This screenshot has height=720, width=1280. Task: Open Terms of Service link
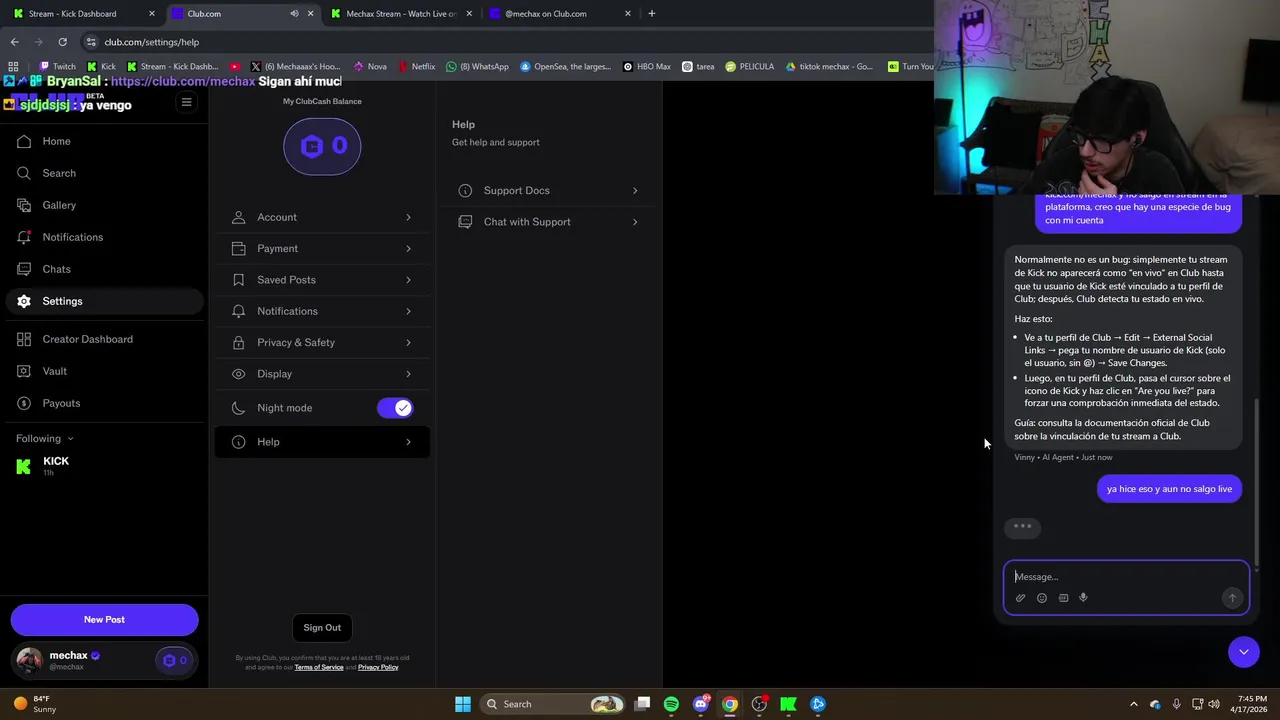pyautogui.click(x=319, y=667)
